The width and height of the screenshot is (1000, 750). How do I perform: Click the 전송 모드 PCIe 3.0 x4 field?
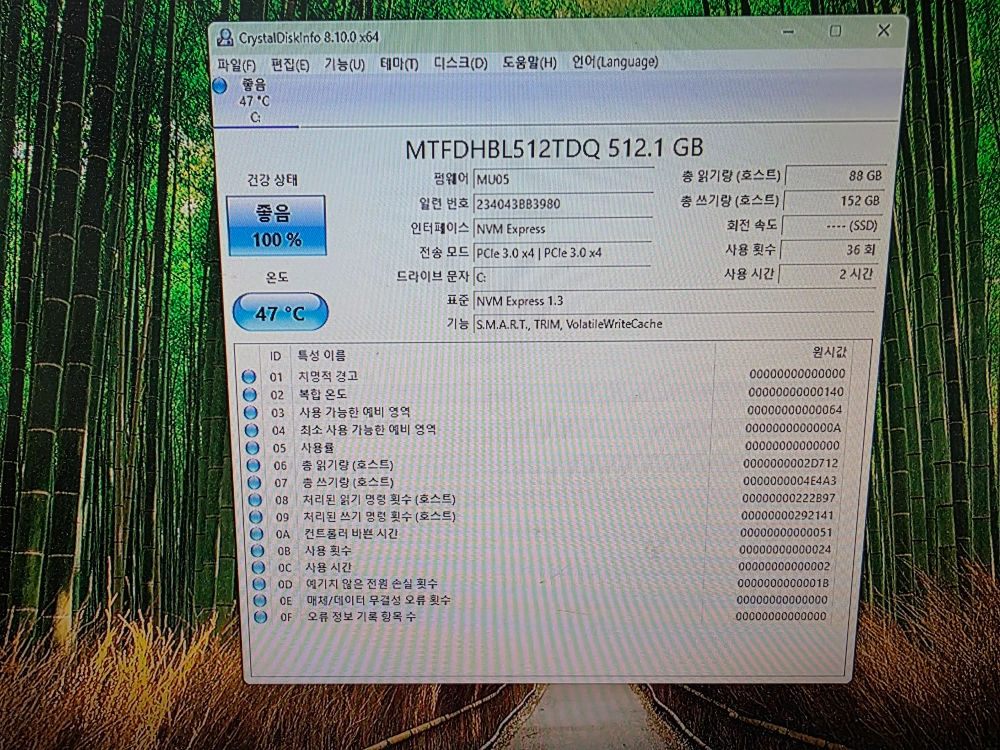pyautogui.click(x=562, y=253)
